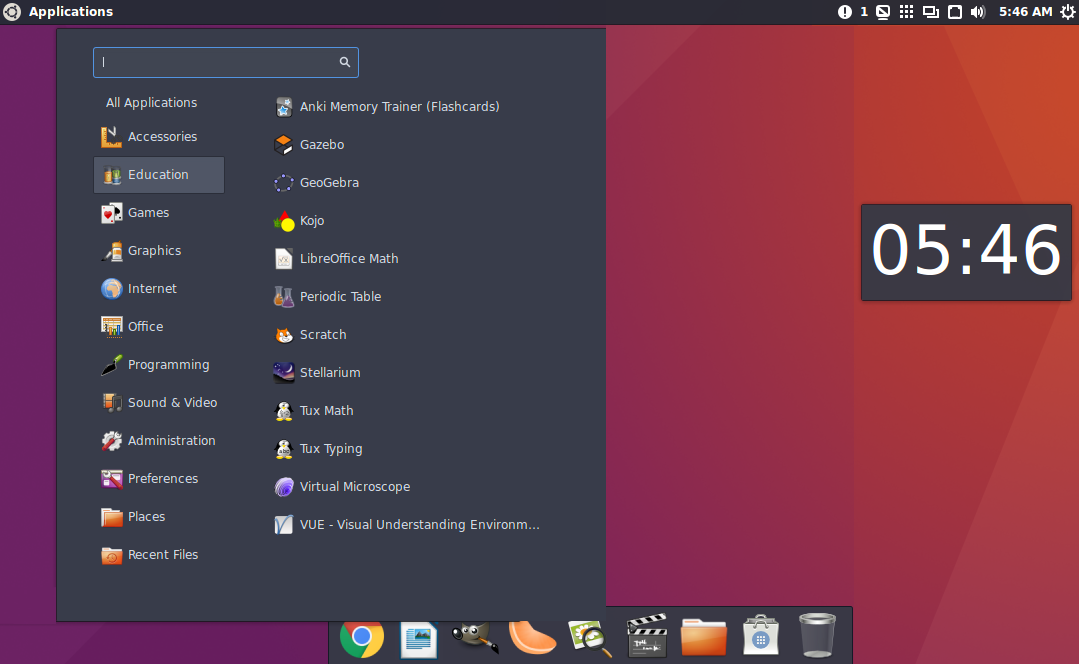This screenshot has height=664, width=1079.
Task: Show the Graphics category
Action: [x=159, y=250]
